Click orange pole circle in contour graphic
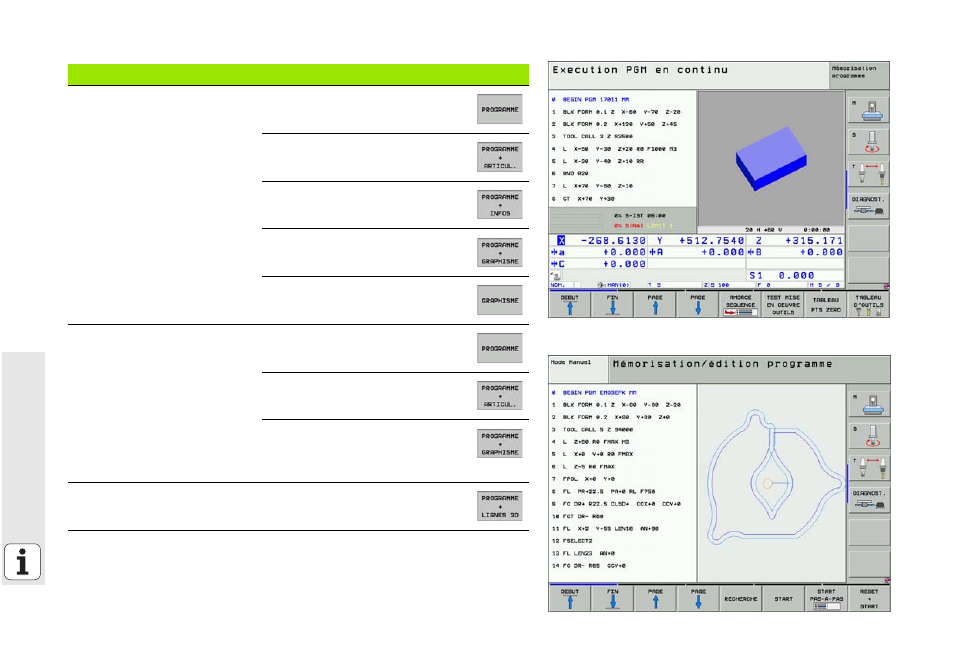This screenshot has height=672, width=954. tap(768, 483)
